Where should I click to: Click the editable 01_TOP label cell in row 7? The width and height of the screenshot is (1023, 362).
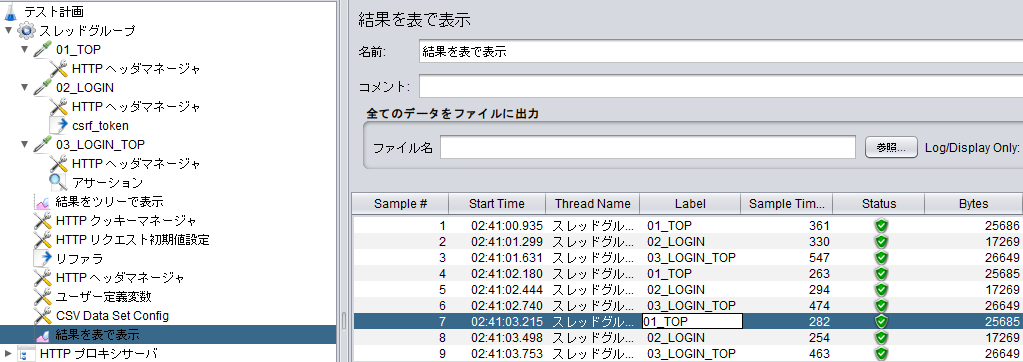tap(692, 321)
